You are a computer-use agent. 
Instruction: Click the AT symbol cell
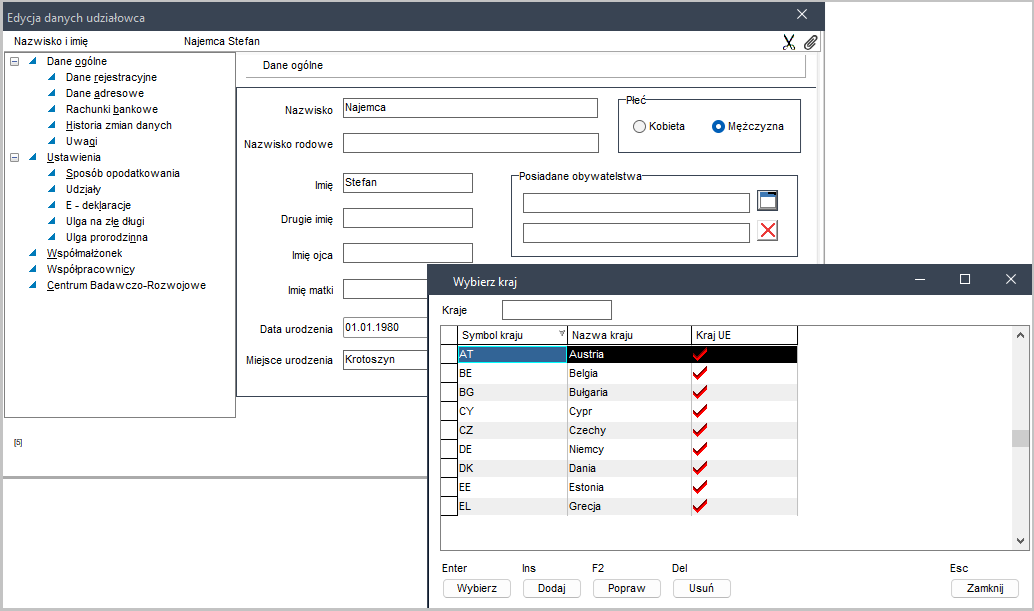pos(512,354)
